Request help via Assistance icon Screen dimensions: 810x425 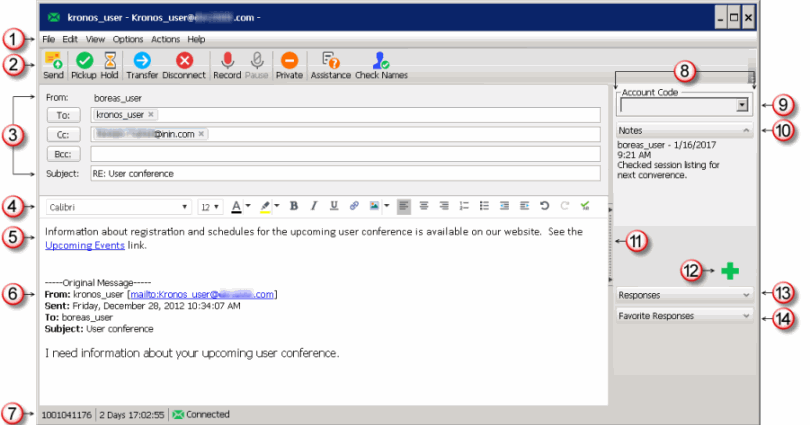click(x=330, y=62)
